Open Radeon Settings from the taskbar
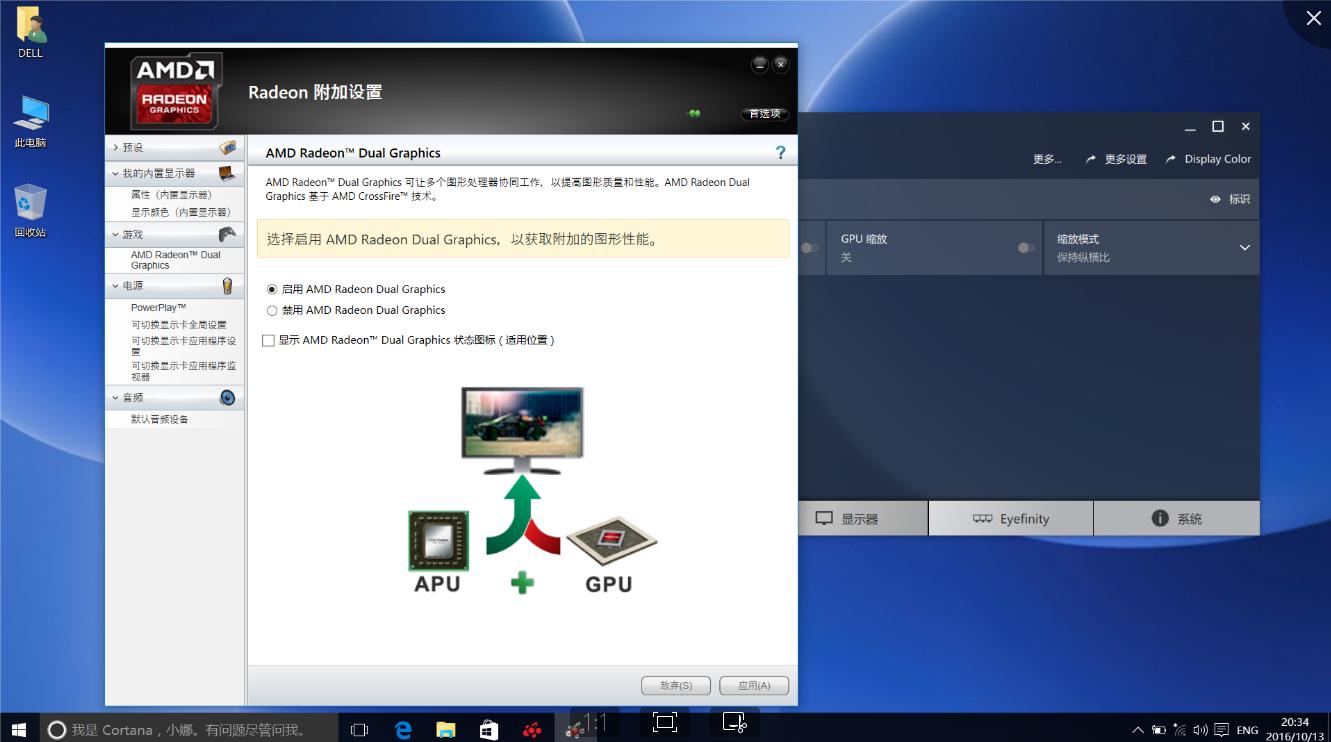The image size is (1331, 742). (x=532, y=730)
